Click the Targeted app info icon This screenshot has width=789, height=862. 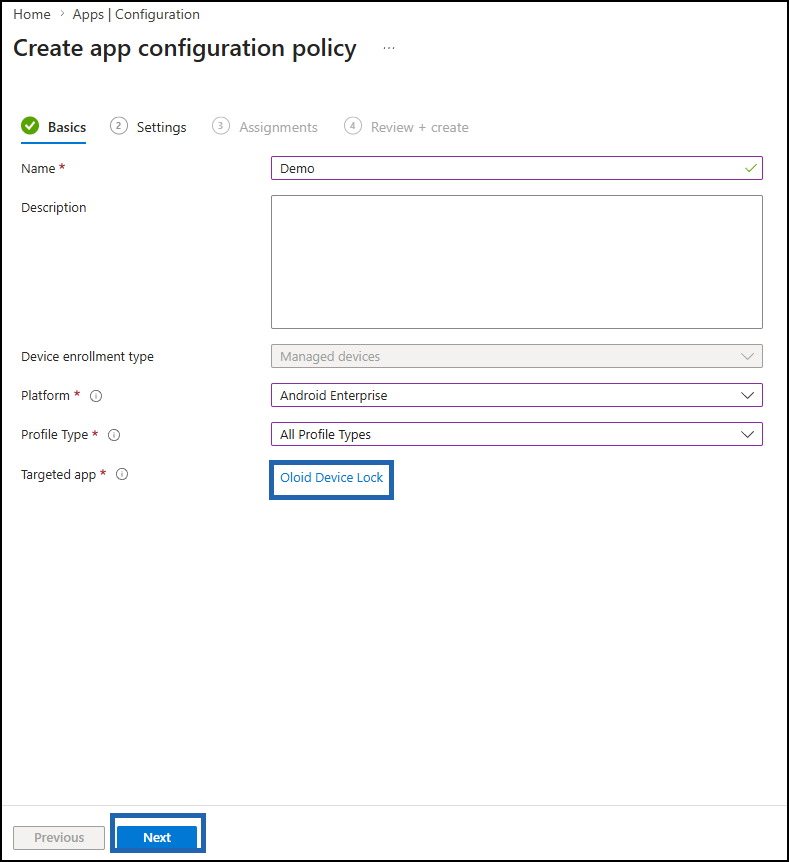(x=122, y=474)
